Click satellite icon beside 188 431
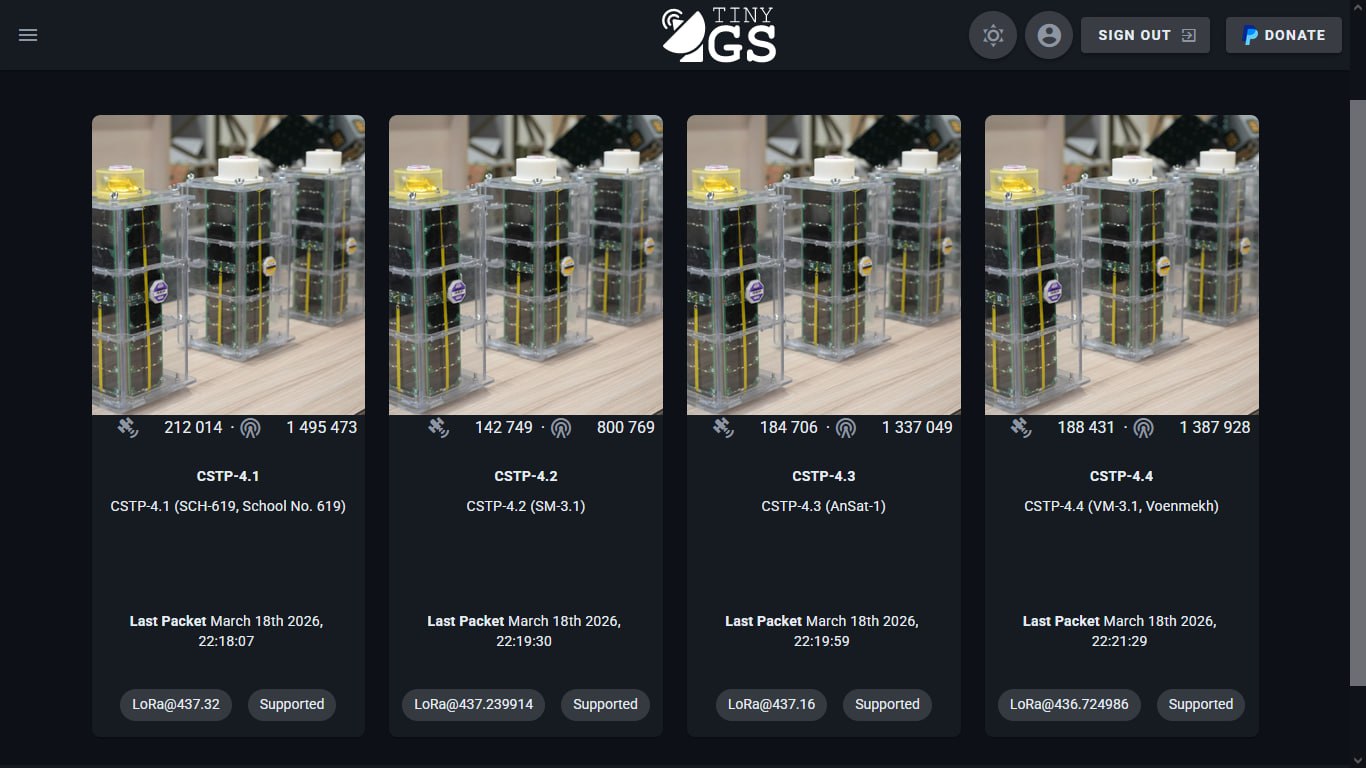Image resolution: width=1366 pixels, height=768 pixels. click(1021, 427)
